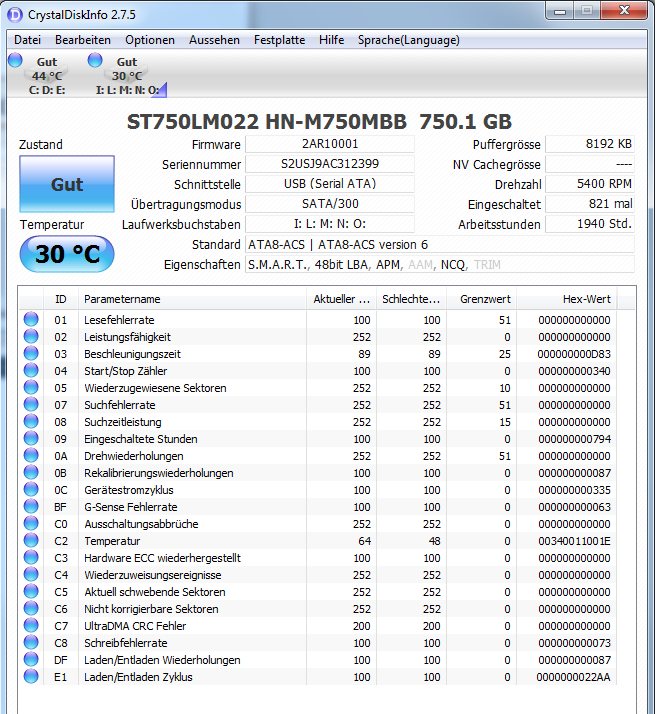Click status orb of G-Sense Fehlerrate row
The width and height of the screenshot is (666, 714).
click(31, 506)
